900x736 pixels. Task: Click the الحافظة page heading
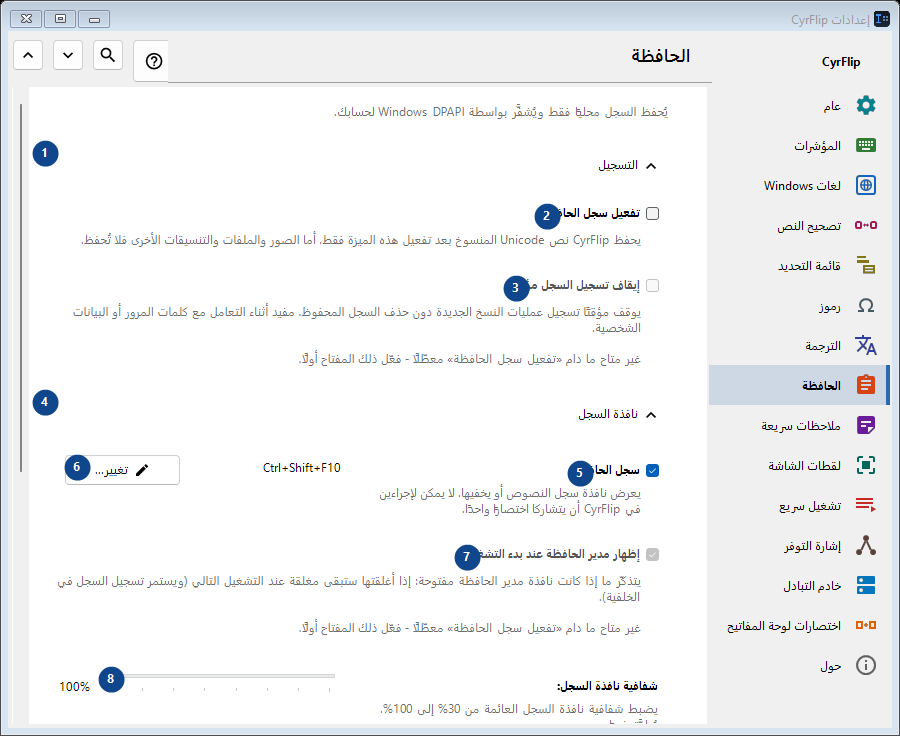coord(661,56)
